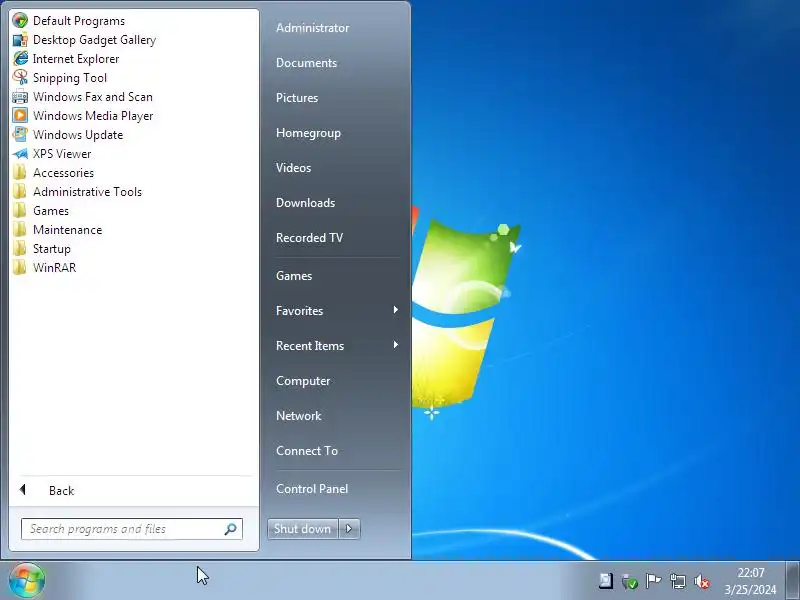Expand the Recent Items submenu arrow
Image resolution: width=800 pixels, height=600 pixels.
[395, 345]
